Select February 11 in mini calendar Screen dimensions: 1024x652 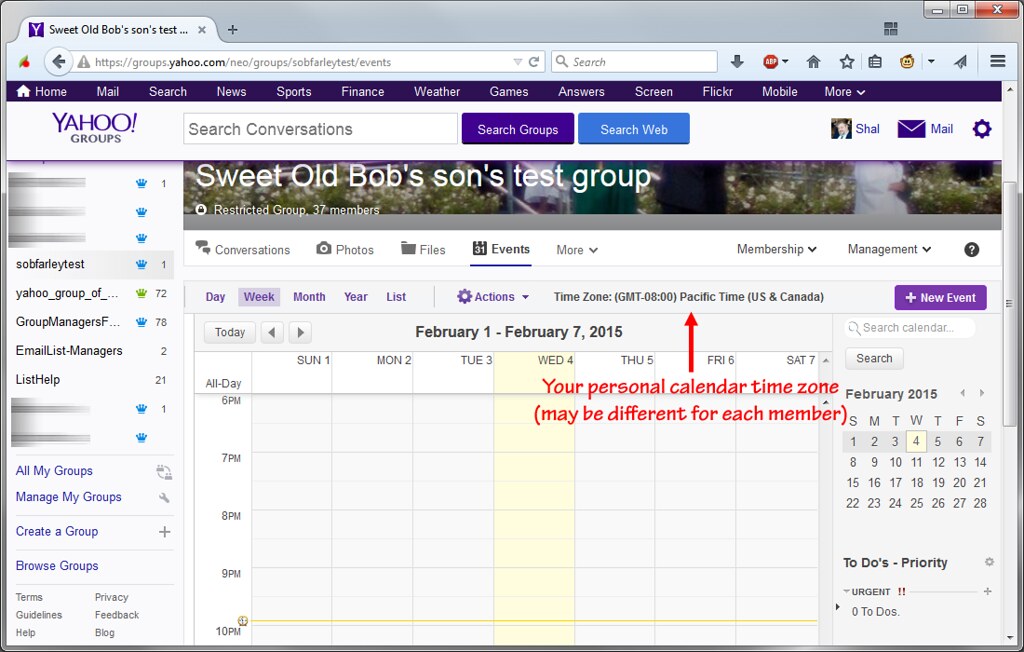pos(916,462)
